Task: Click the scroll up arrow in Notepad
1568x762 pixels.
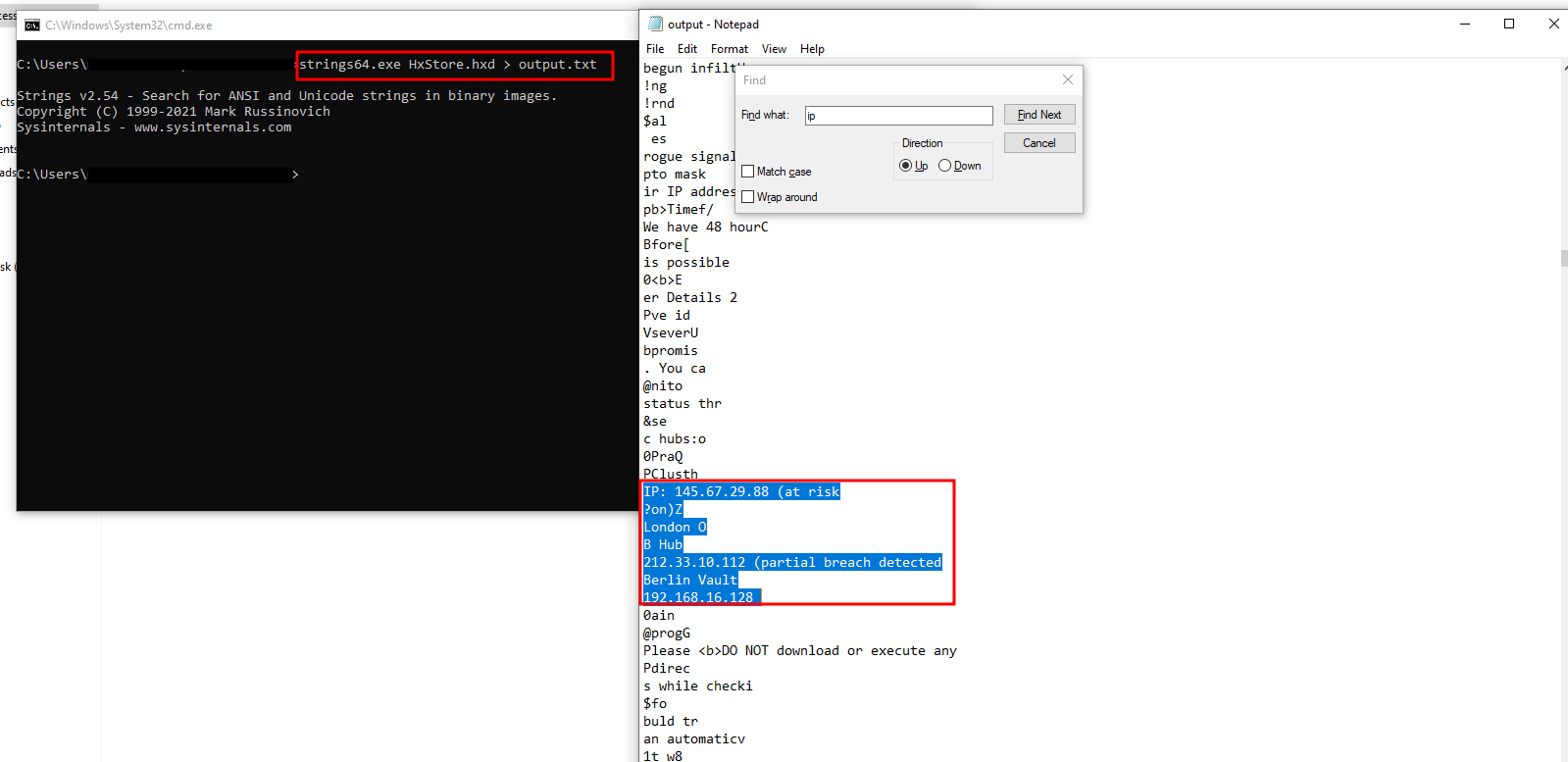Action: pos(1563,67)
